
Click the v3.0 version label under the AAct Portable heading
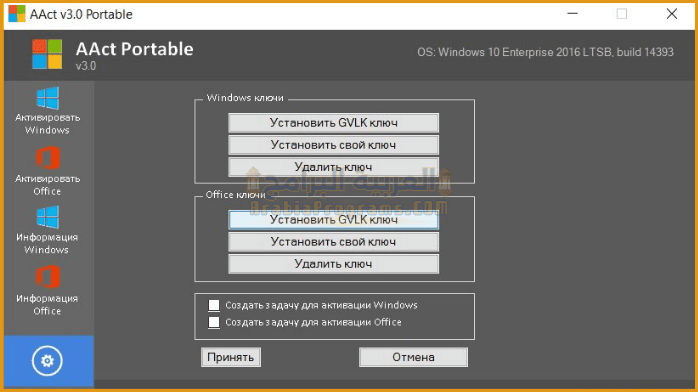tap(86, 66)
